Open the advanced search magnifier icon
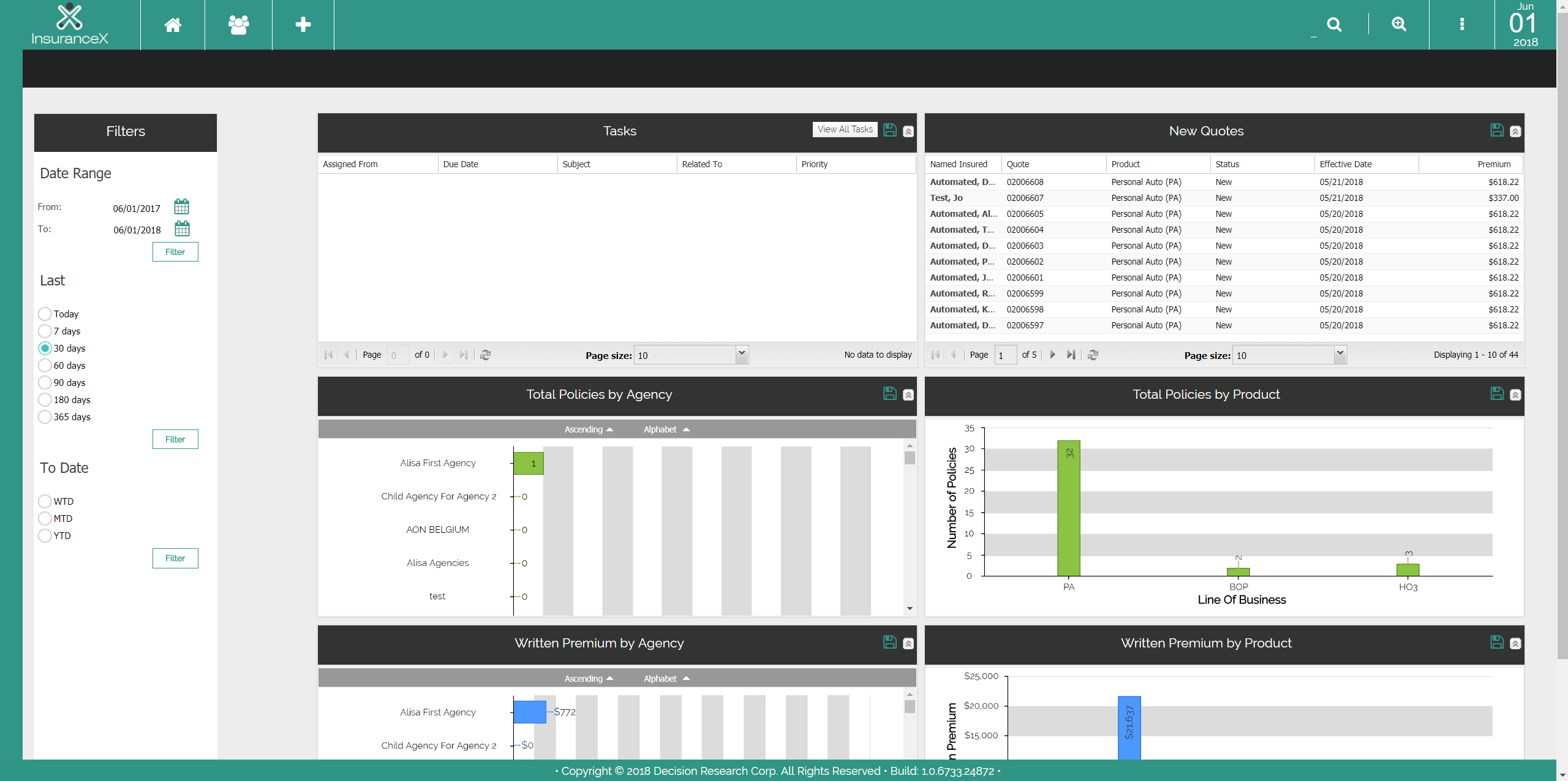 pos(1399,25)
